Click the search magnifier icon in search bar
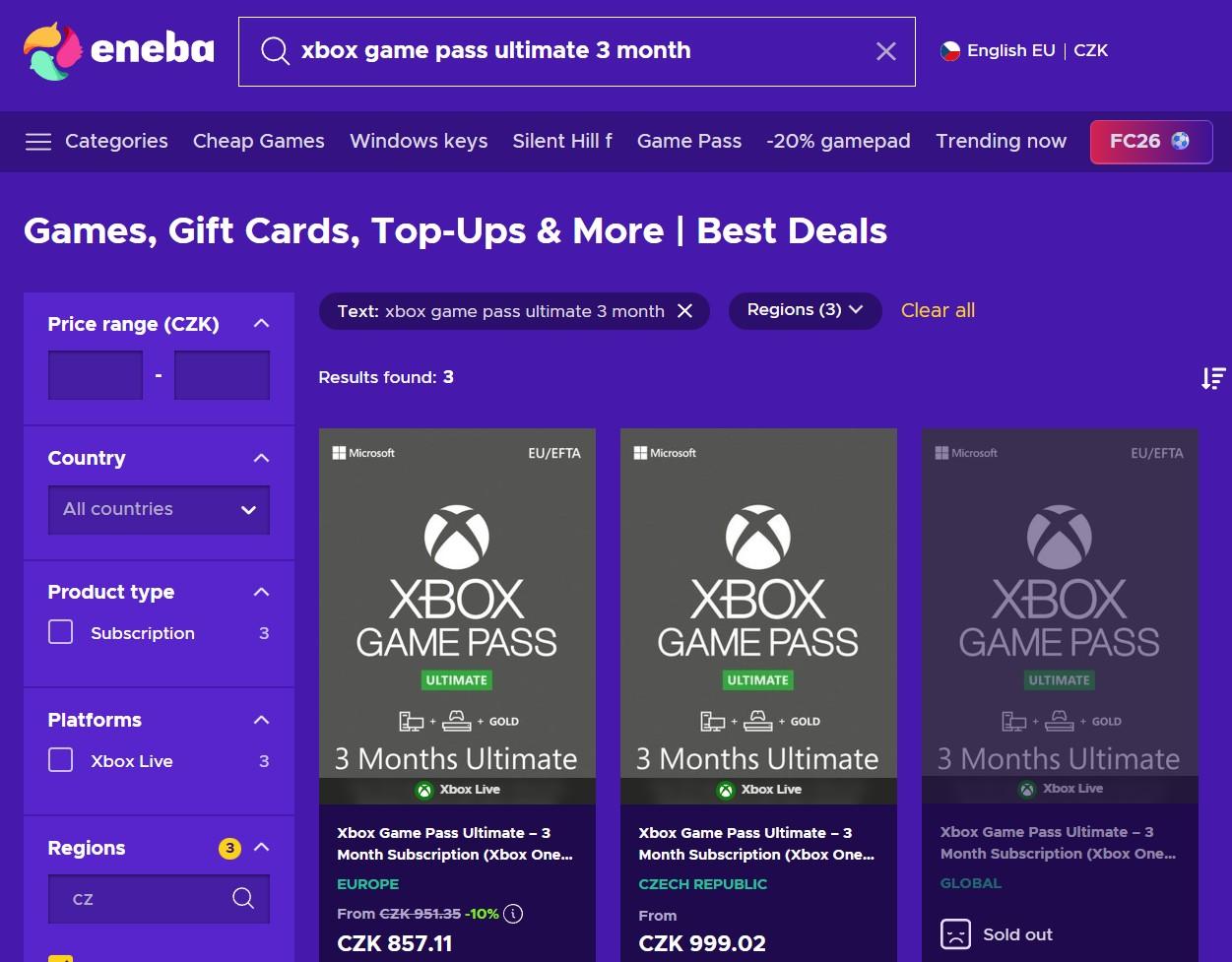The height and width of the screenshot is (962, 1232). pyautogui.click(x=275, y=51)
